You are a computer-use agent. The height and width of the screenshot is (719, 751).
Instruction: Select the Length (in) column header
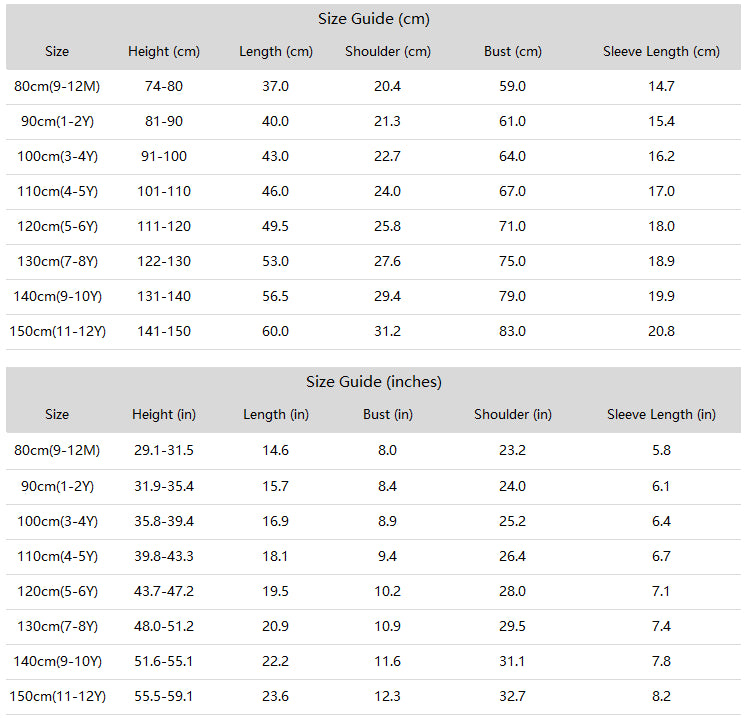point(276,414)
